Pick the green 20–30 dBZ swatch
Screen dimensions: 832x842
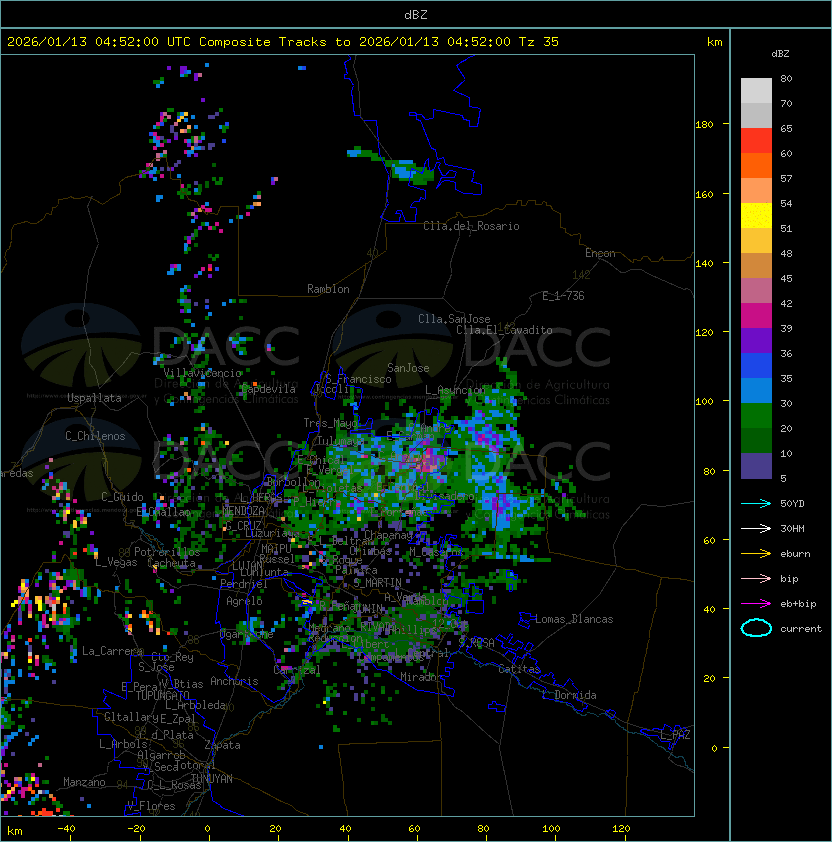coord(756,416)
